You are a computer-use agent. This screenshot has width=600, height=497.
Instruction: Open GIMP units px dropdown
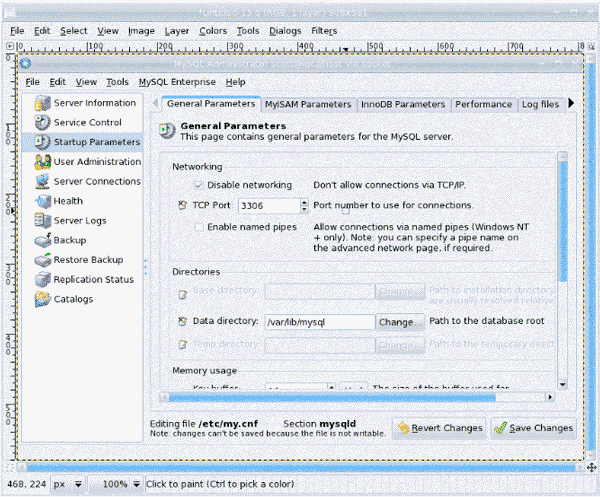(x=68, y=484)
